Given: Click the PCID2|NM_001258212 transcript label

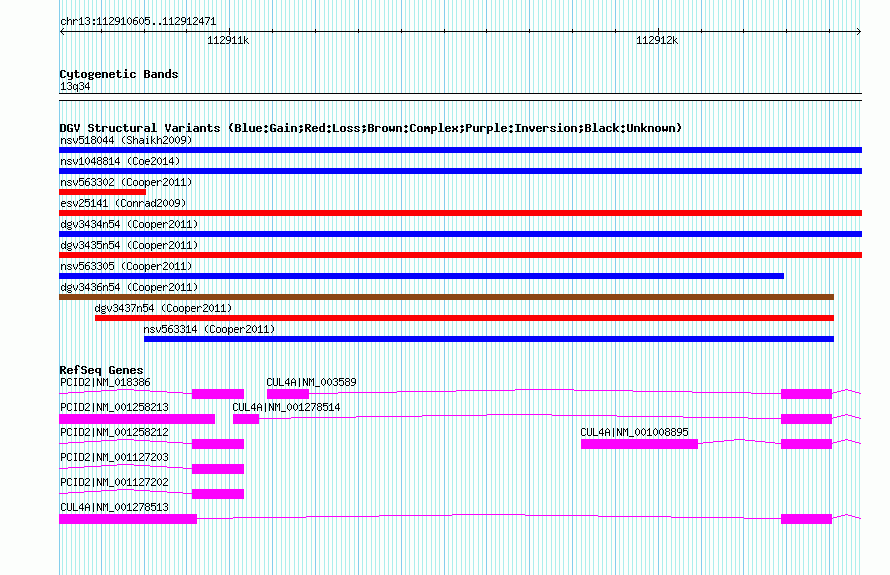Looking at the screenshot, I should 114,432.
